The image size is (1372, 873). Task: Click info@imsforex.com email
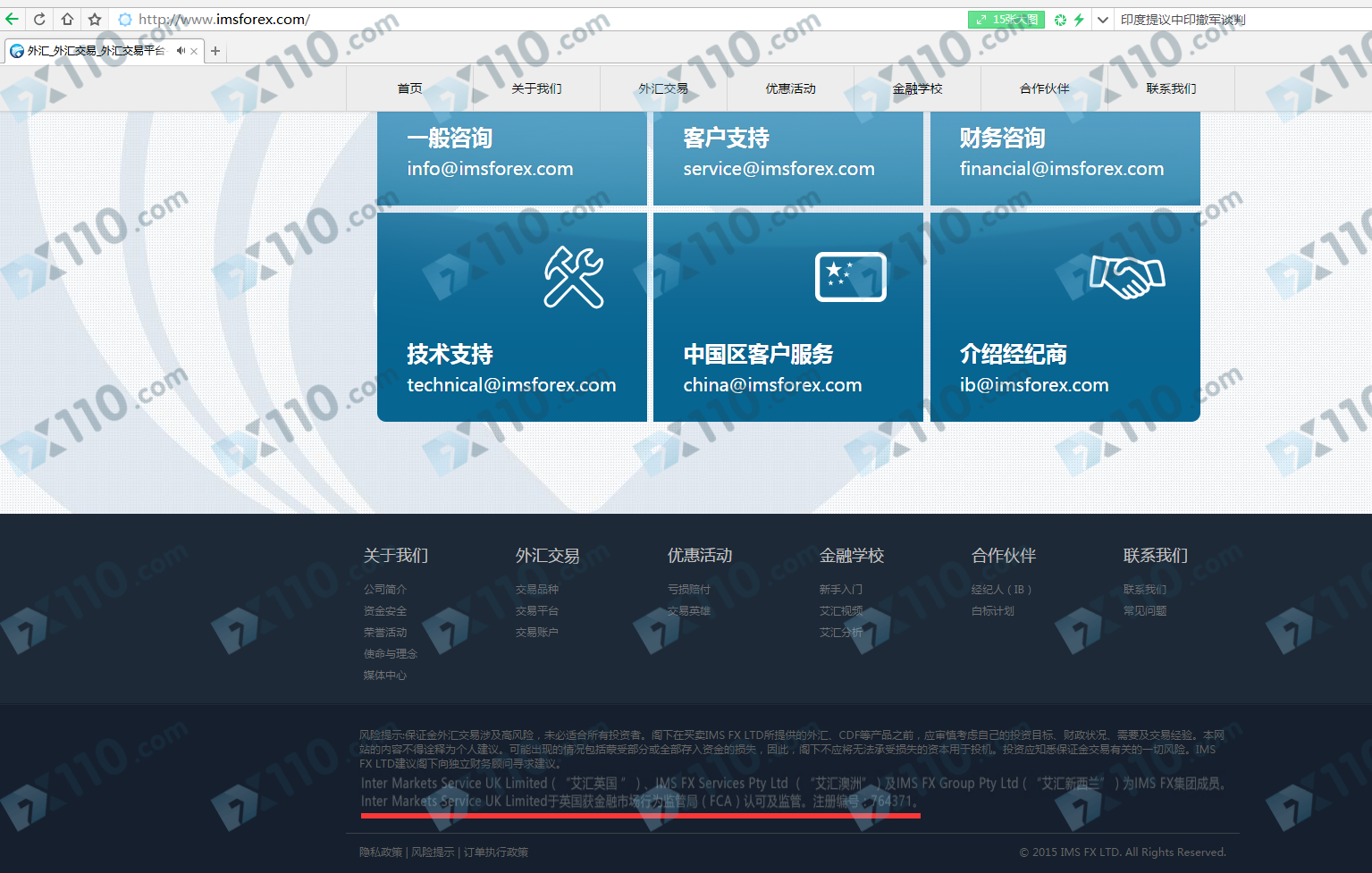click(x=490, y=169)
